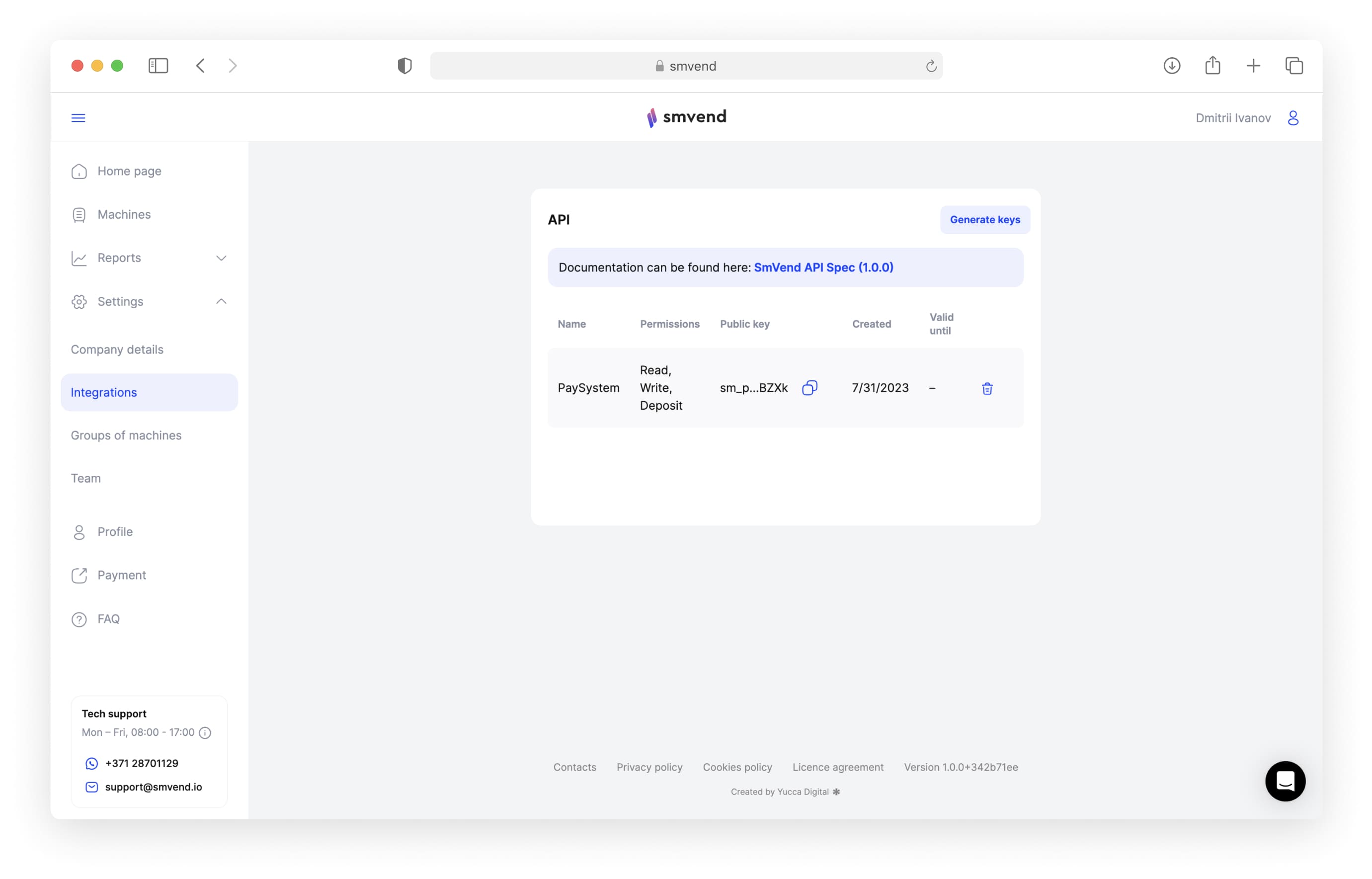
Task: Delete the PaySystem API key
Action: coord(987,389)
